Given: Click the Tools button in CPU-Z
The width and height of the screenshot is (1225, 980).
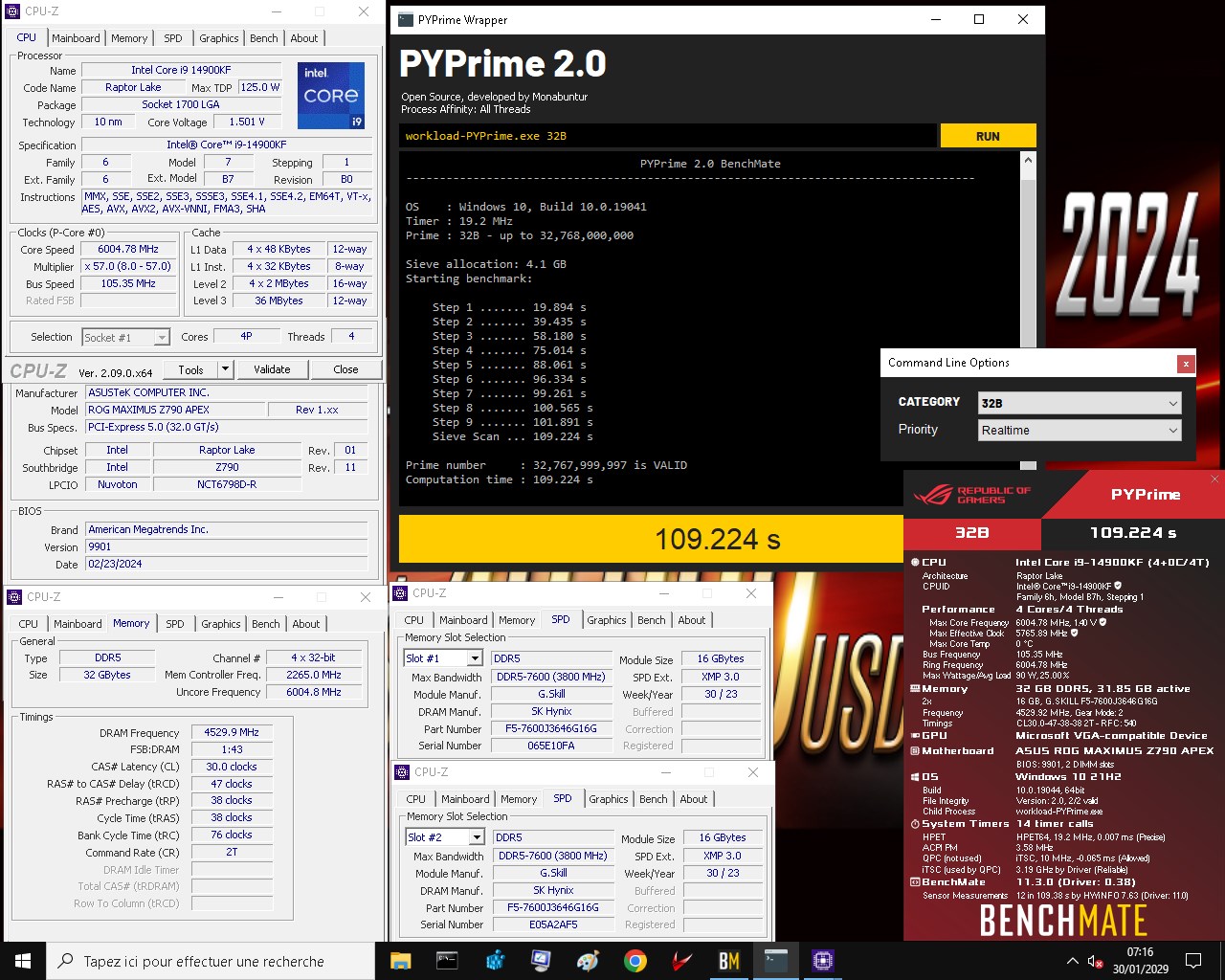Looking at the screenshot, I should click(x=190, y=369).
